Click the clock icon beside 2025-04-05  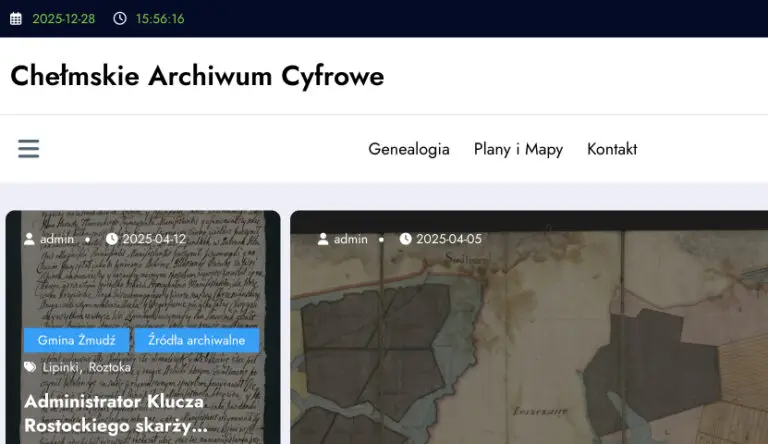pos(406,239)
